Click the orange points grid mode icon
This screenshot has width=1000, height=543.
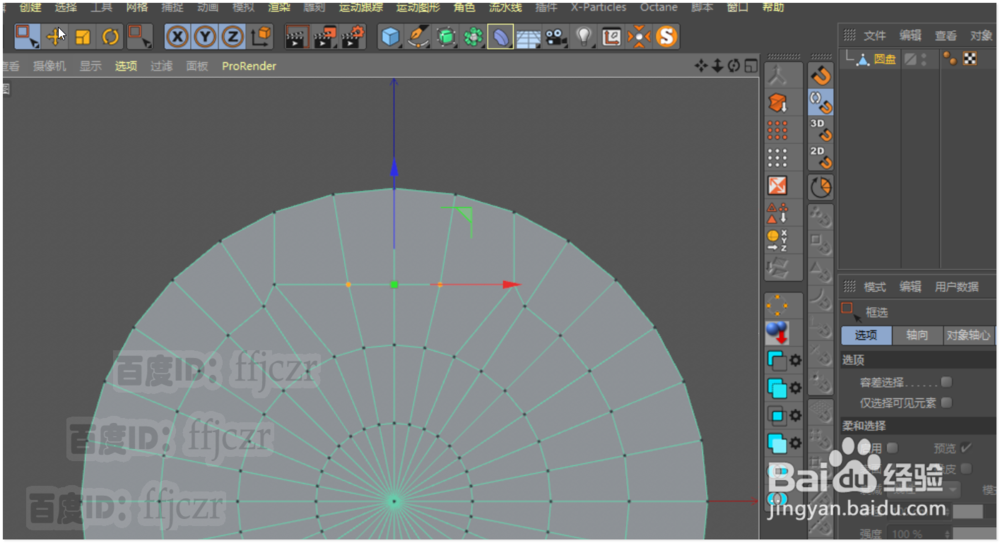[x=777, y=130]
